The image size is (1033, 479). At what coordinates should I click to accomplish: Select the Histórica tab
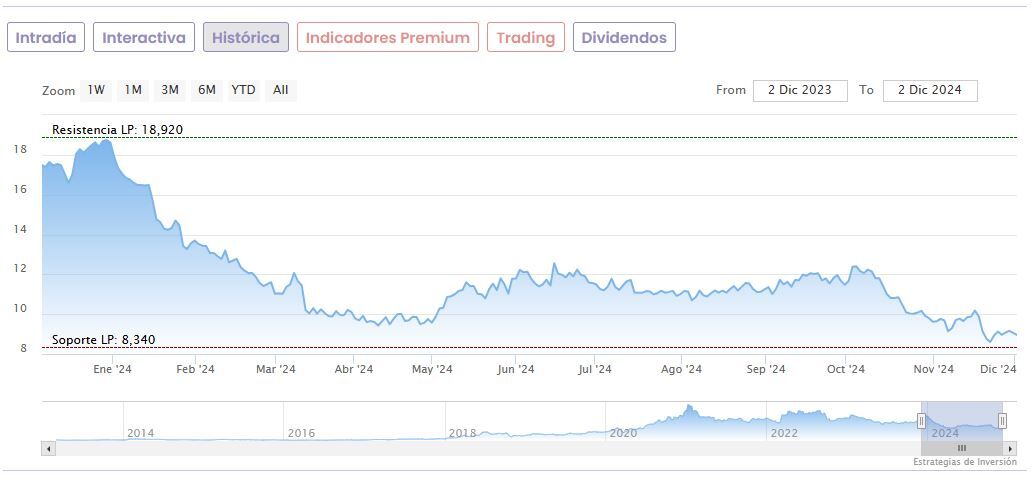246,38
